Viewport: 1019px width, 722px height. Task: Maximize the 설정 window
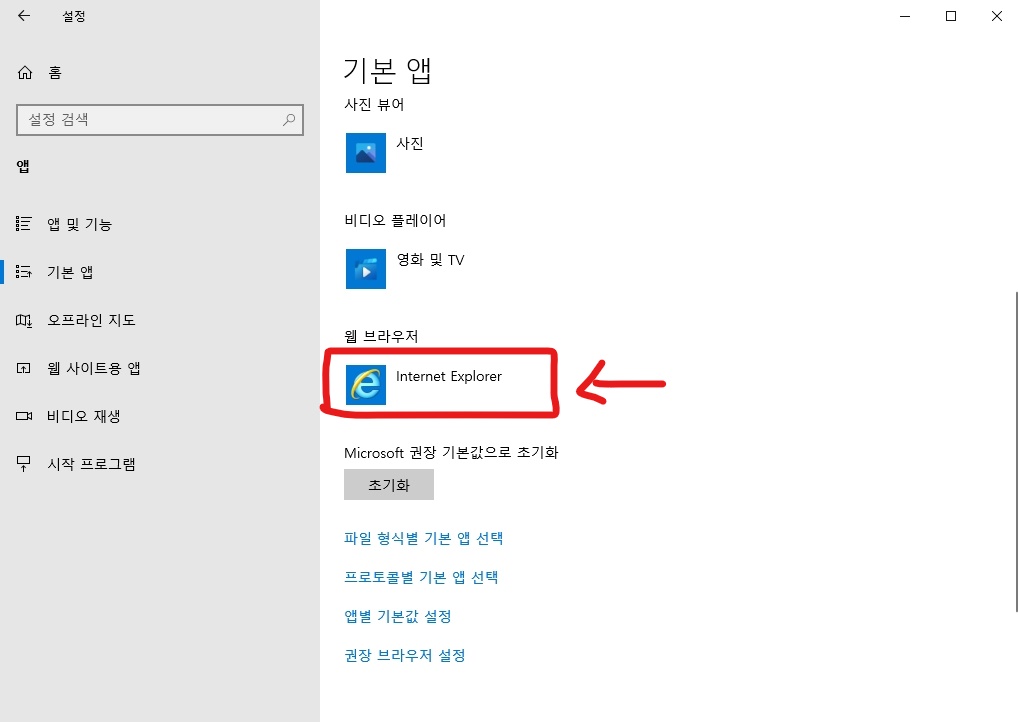951,16
